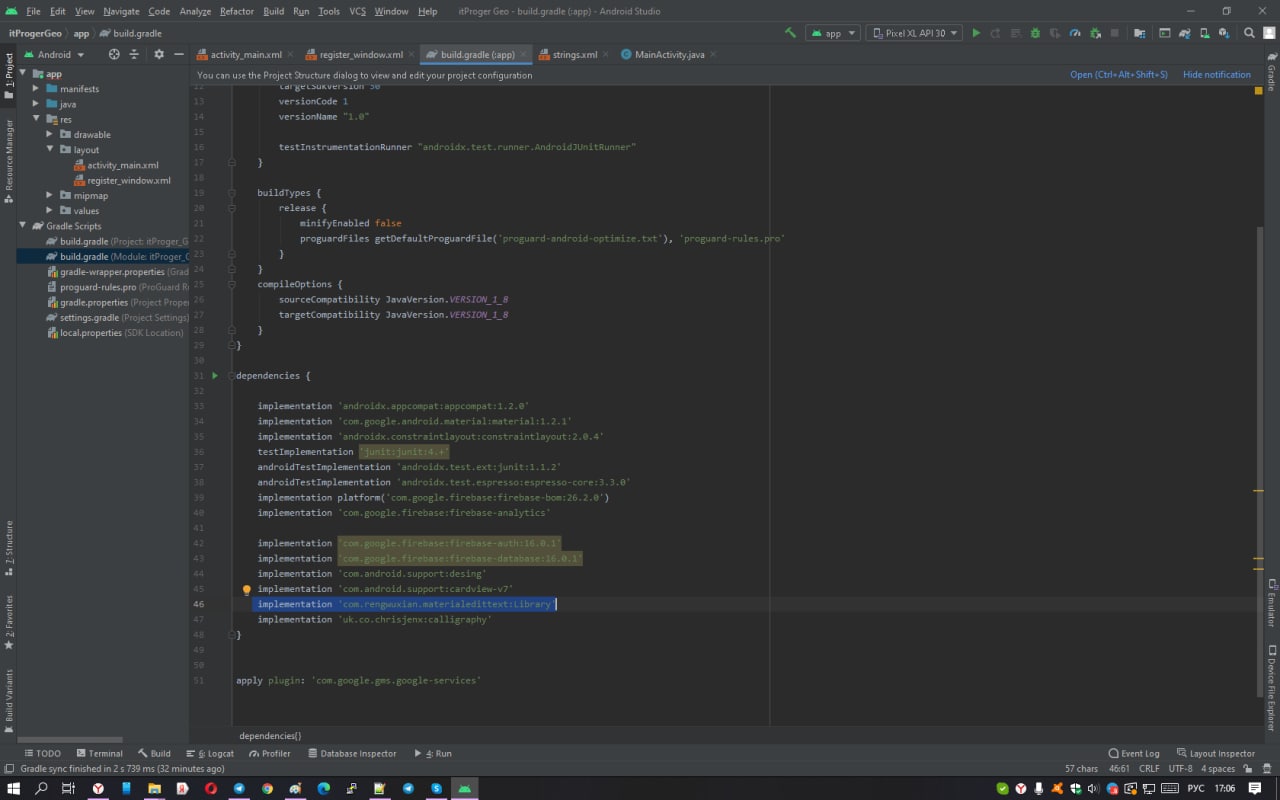The image size is (1280, 800).
Task: Open the Device File Explorer side panel
Action: (1271, 688)
